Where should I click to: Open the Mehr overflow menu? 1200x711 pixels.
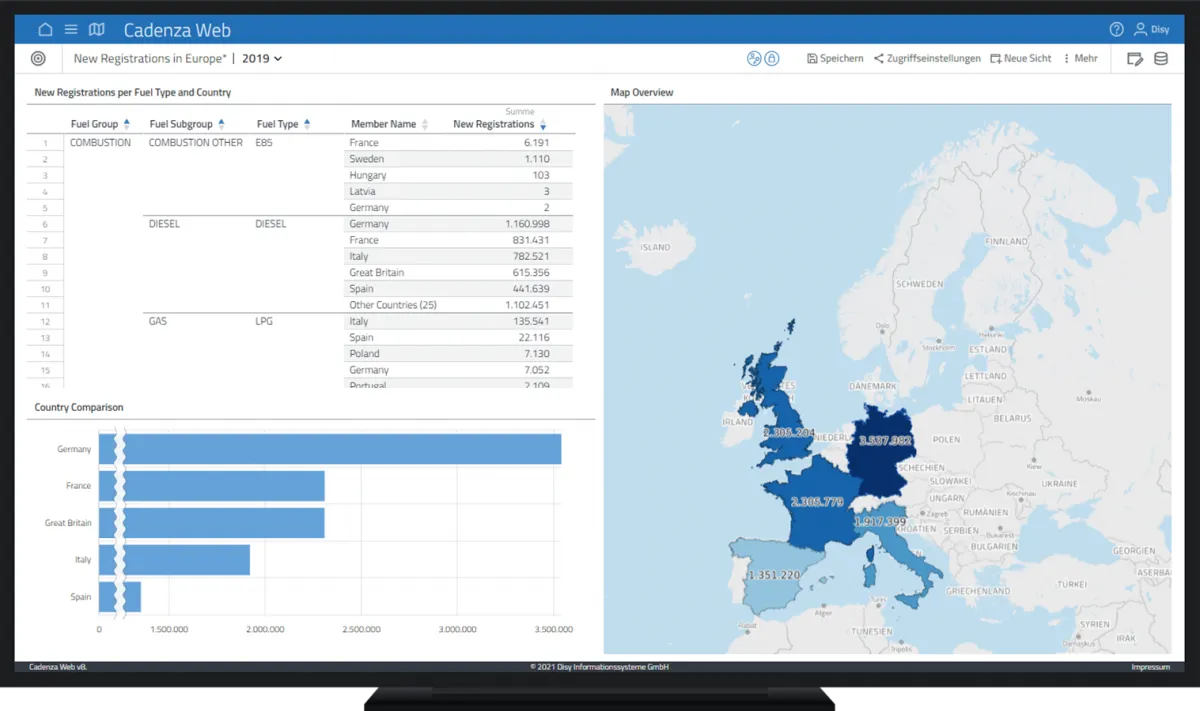pyautogui.click(x=1080, y=59)
